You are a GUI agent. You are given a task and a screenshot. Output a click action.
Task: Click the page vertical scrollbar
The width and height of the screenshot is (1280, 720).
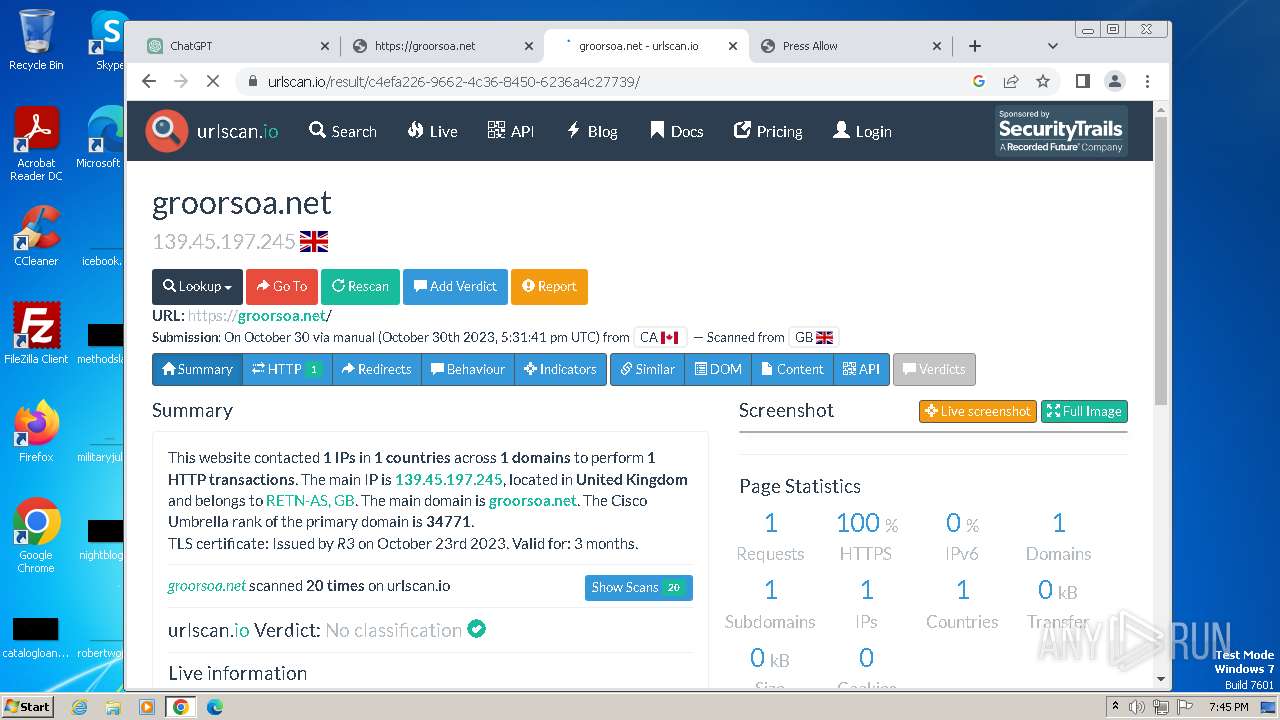(x=1161, y=260)
